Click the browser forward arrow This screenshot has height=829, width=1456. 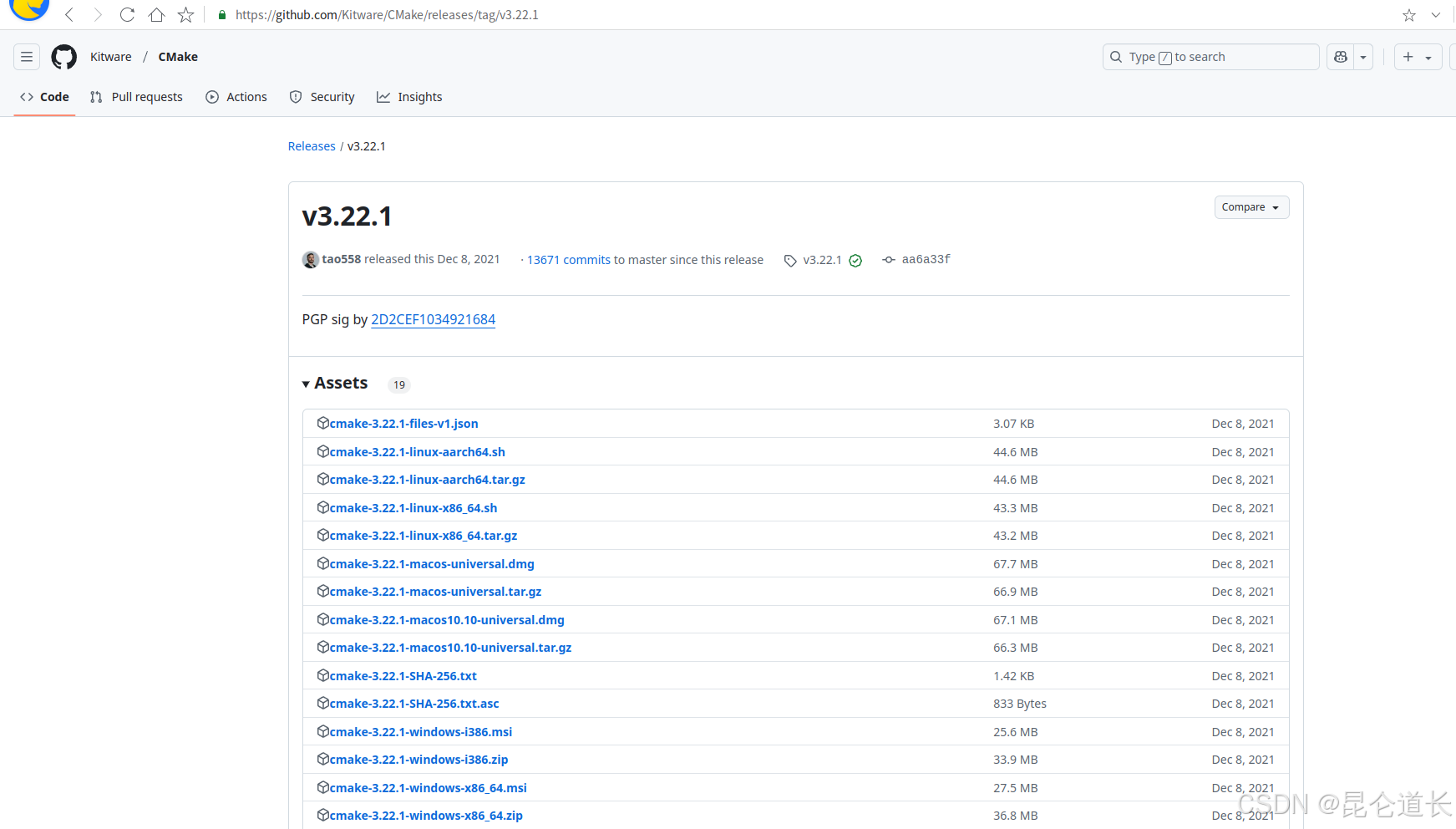(98, 15)
